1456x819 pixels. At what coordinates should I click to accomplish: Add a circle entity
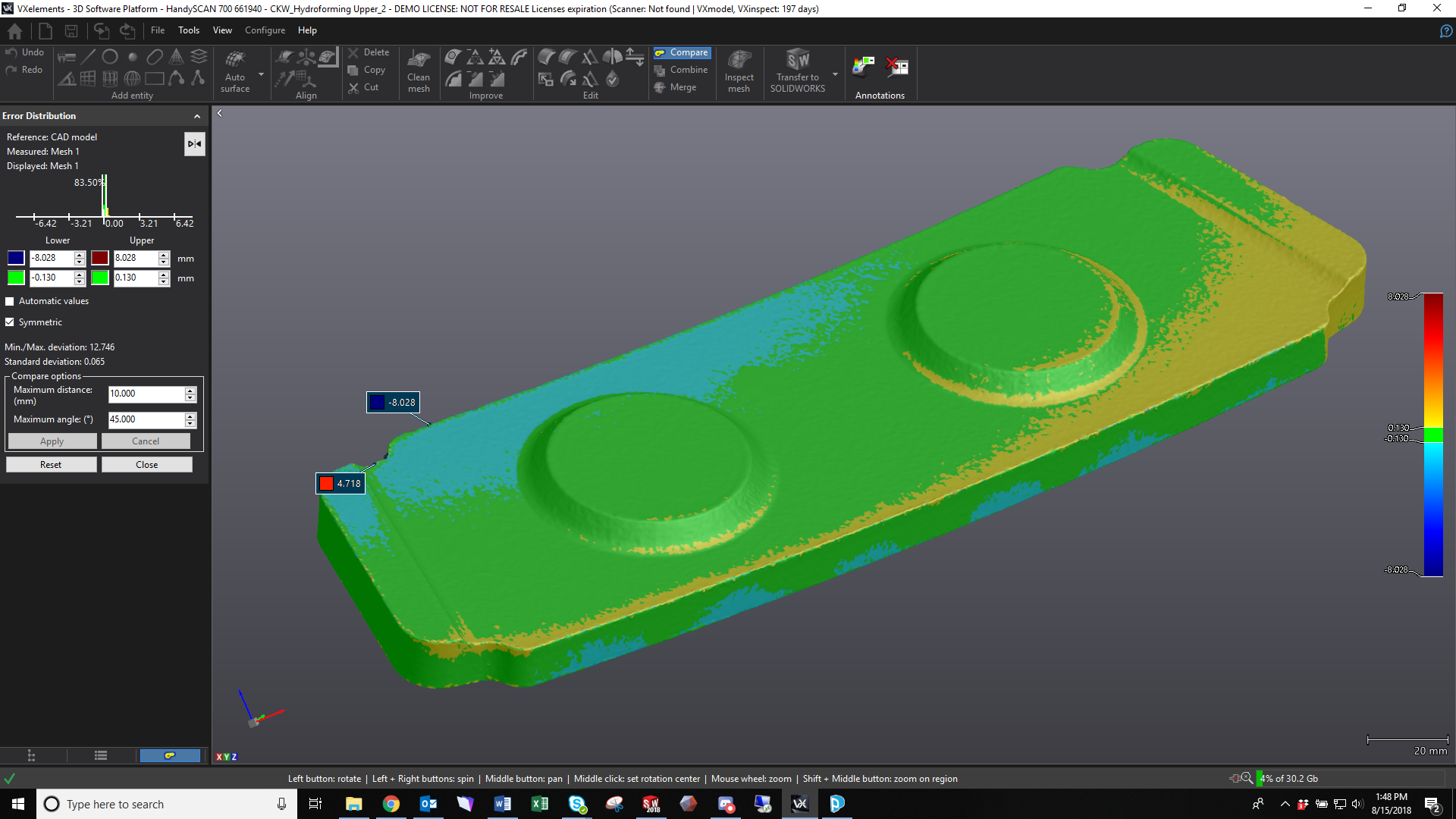pos(110,57)
